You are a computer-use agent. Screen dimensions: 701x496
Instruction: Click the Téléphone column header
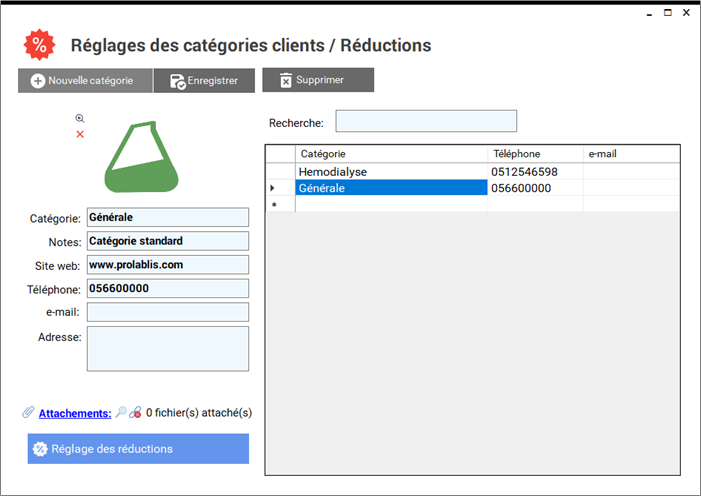point(535,154)
